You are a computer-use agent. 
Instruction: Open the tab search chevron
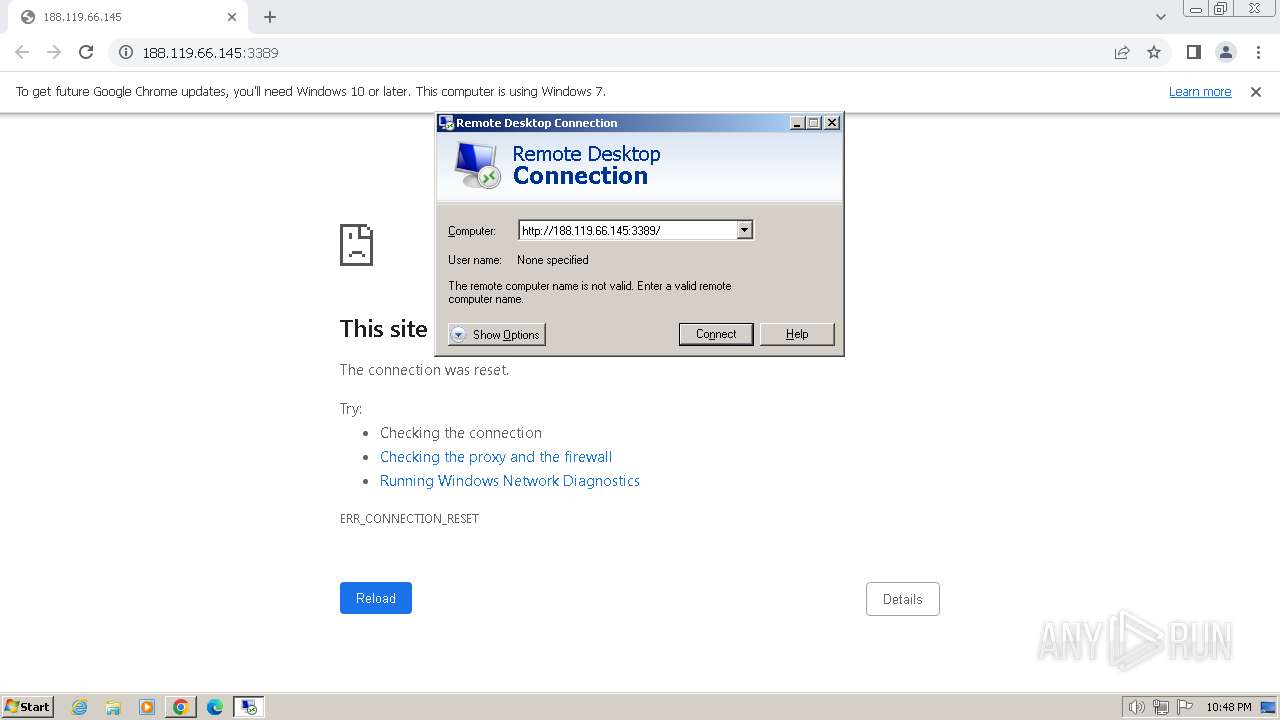point(1160,17)
